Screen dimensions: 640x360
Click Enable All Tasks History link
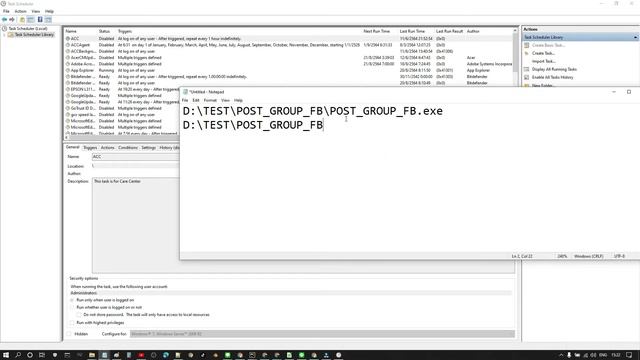tap(553, 77)
